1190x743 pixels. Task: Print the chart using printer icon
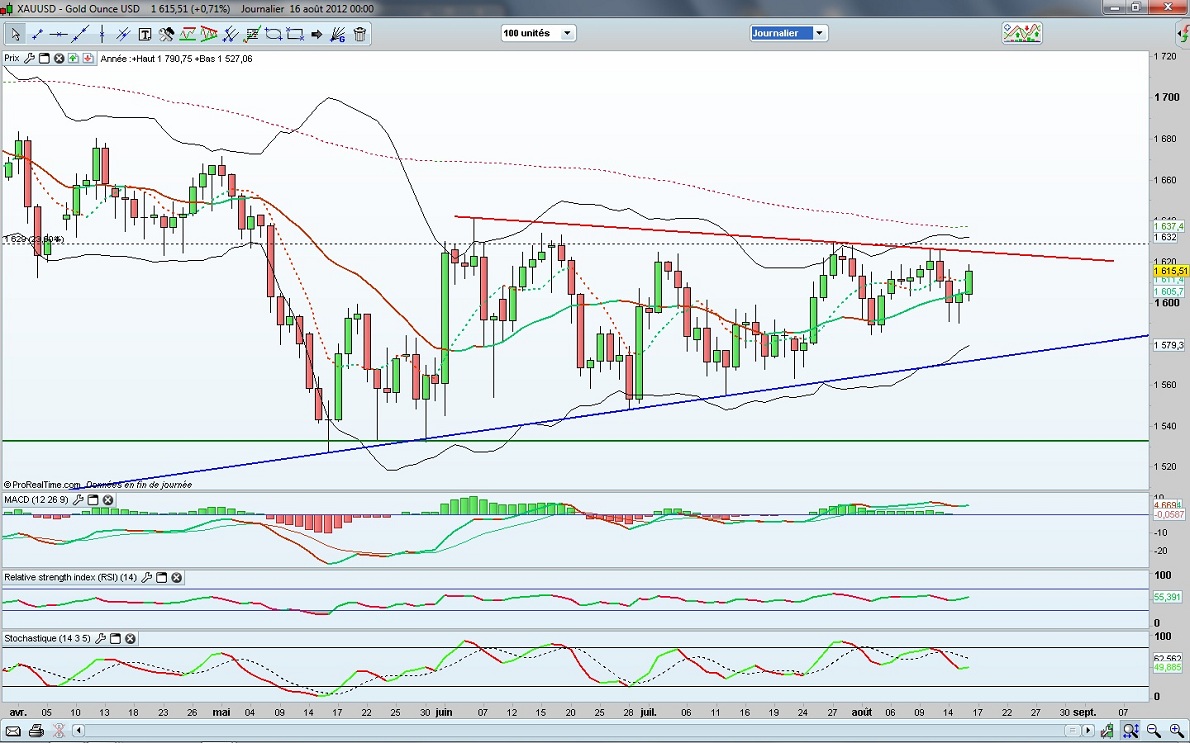click(x=36, y=731)
